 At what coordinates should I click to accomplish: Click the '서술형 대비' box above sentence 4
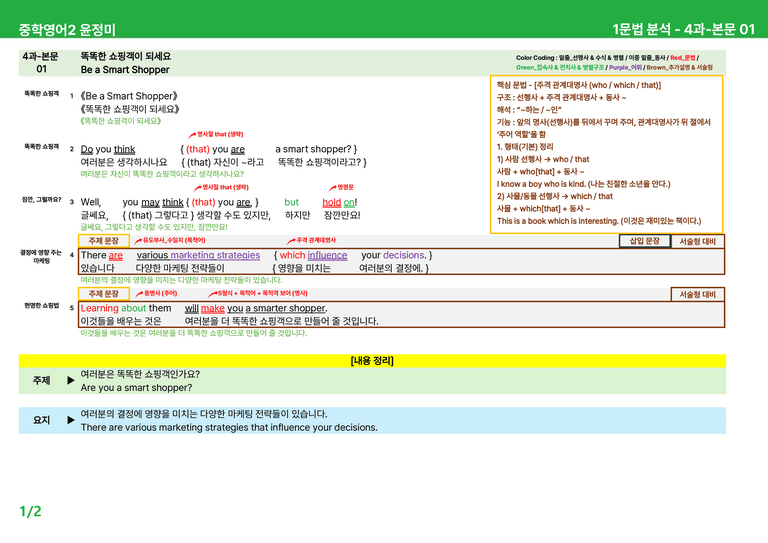(x=697, y=241)
